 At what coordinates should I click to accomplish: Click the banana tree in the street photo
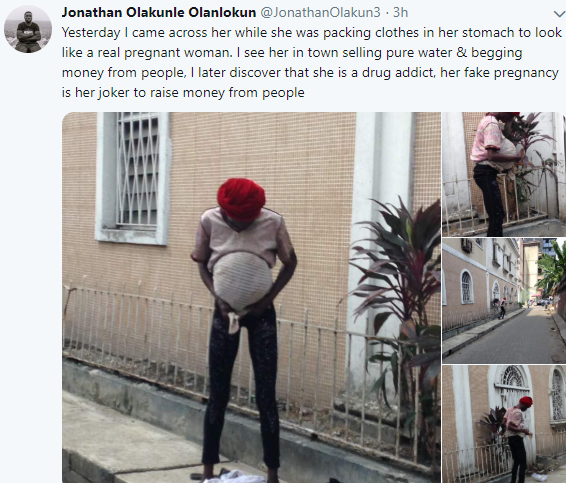pyautogui.click(x=551, y=267)
